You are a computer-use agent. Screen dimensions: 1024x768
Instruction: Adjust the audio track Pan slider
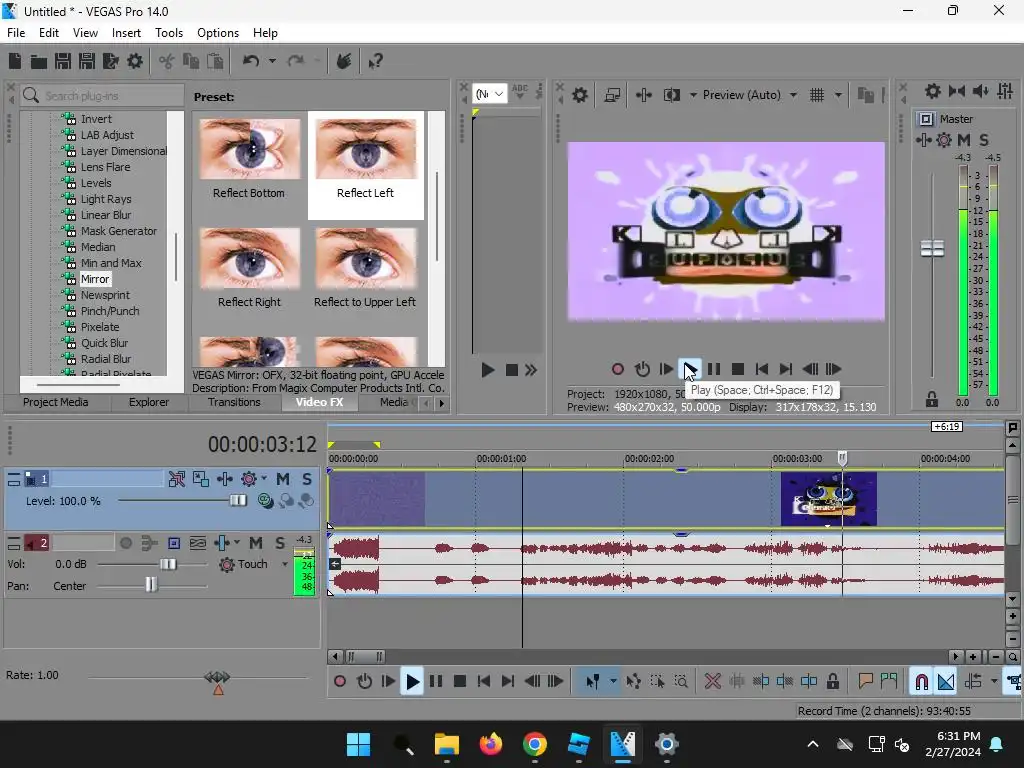click(151, 584)
